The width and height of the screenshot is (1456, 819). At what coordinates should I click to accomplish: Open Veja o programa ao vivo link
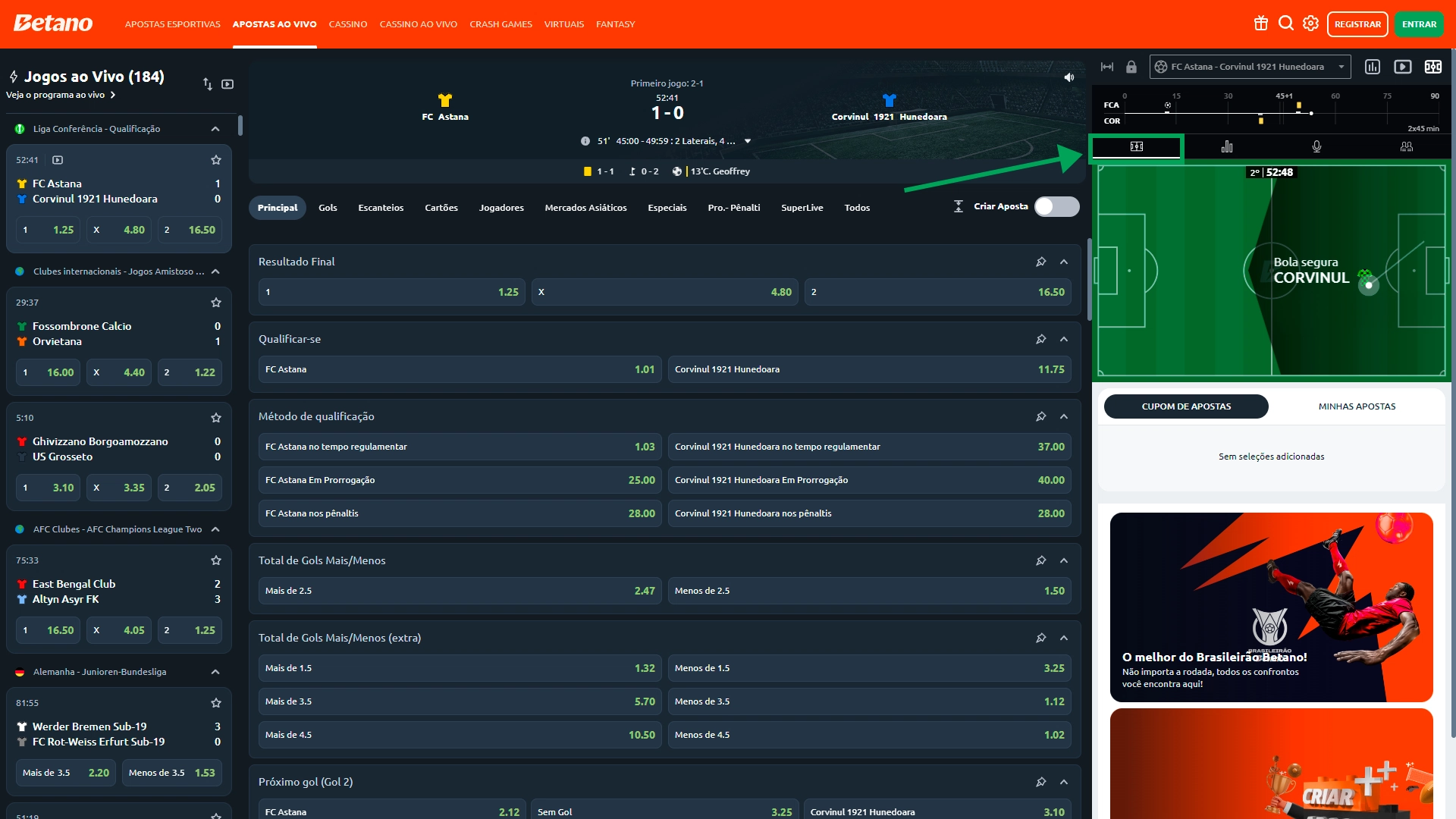click(x=61, y=95)
